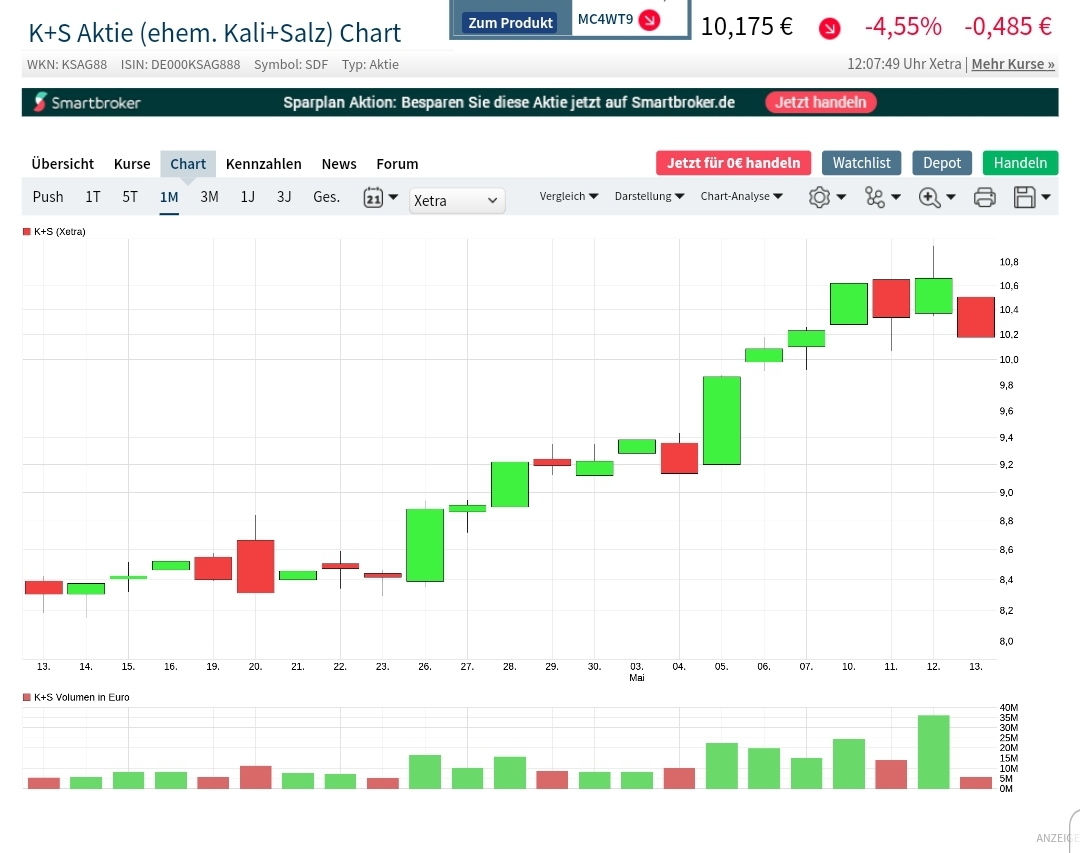Expand the calendar dropdown arrow
Viewport: 1080px width, 853px height.
point(393,197)
